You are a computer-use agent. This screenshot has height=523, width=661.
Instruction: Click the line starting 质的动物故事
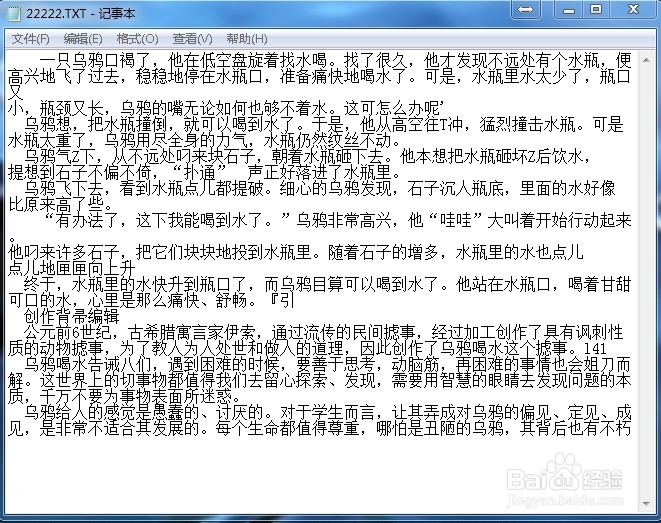pos(307,349)
